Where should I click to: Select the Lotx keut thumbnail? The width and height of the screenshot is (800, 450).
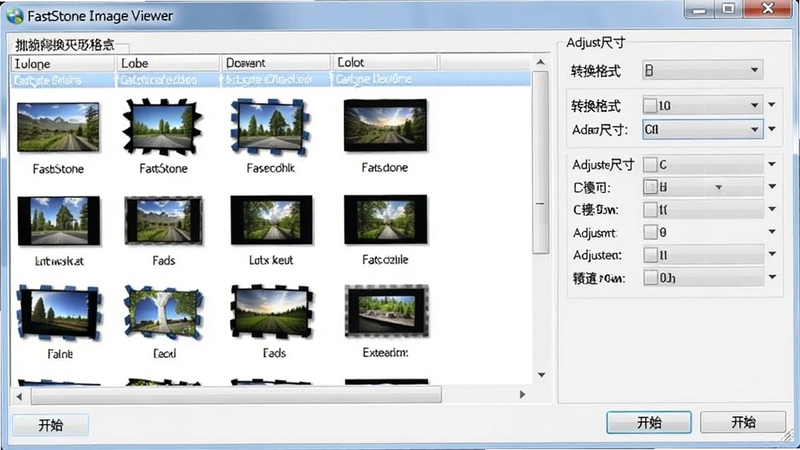(271, 220)
